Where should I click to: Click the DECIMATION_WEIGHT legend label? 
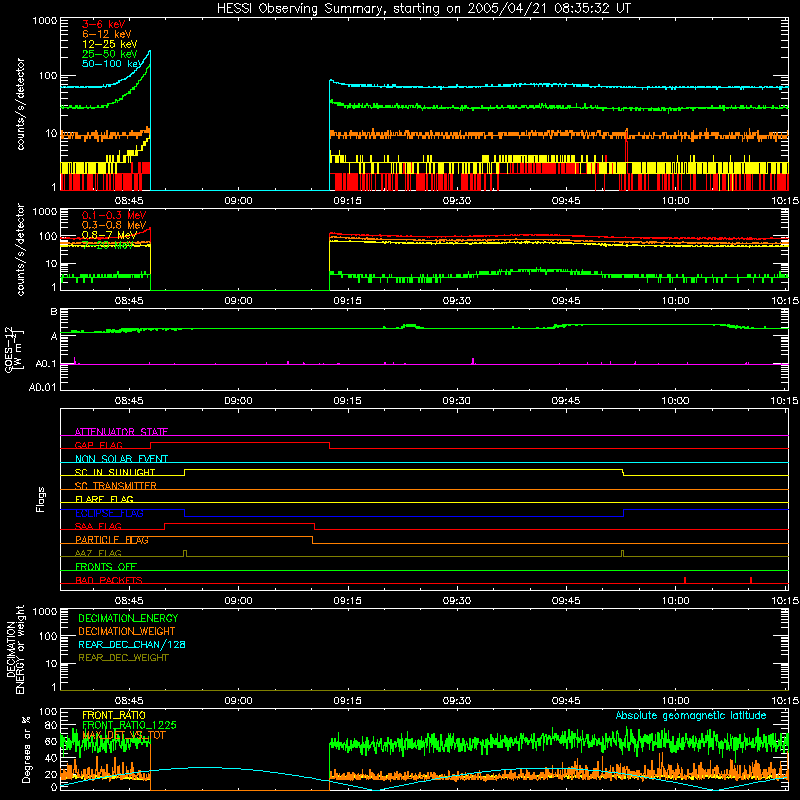point(127,631)
